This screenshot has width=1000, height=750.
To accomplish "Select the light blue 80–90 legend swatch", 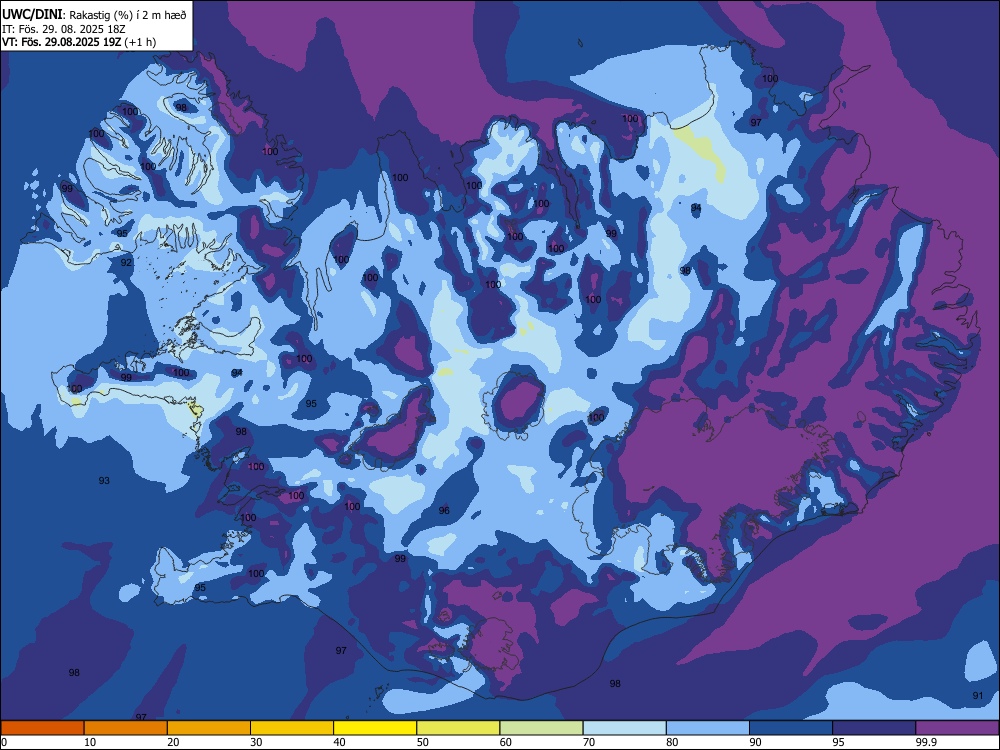I will (x=708, y=728).
